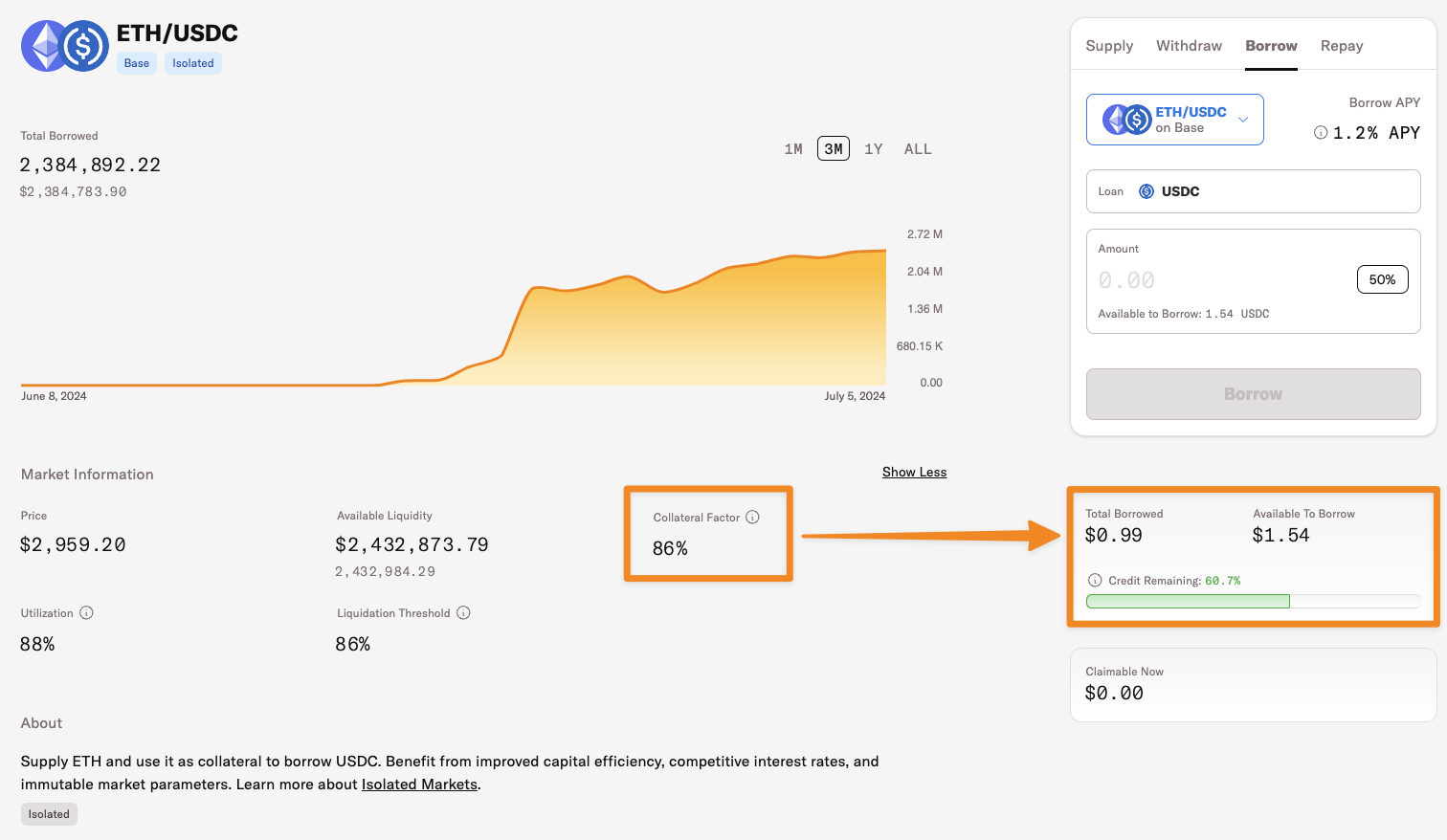Click info icon next to Borrow APY value

[1321, 133]
